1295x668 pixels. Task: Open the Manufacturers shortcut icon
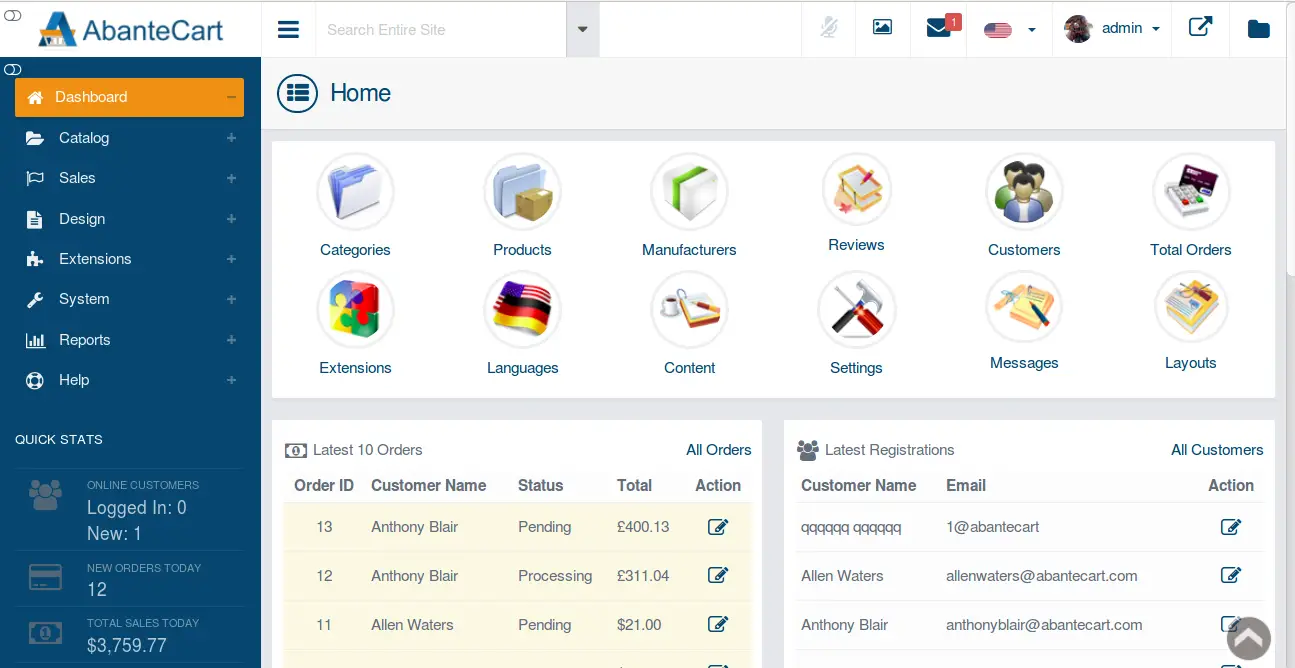[x=689, y=192]
